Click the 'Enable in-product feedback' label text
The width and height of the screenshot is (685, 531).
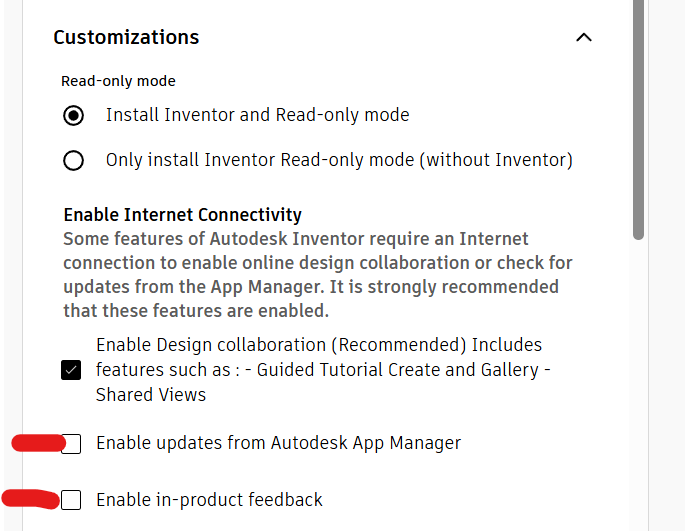209,500
